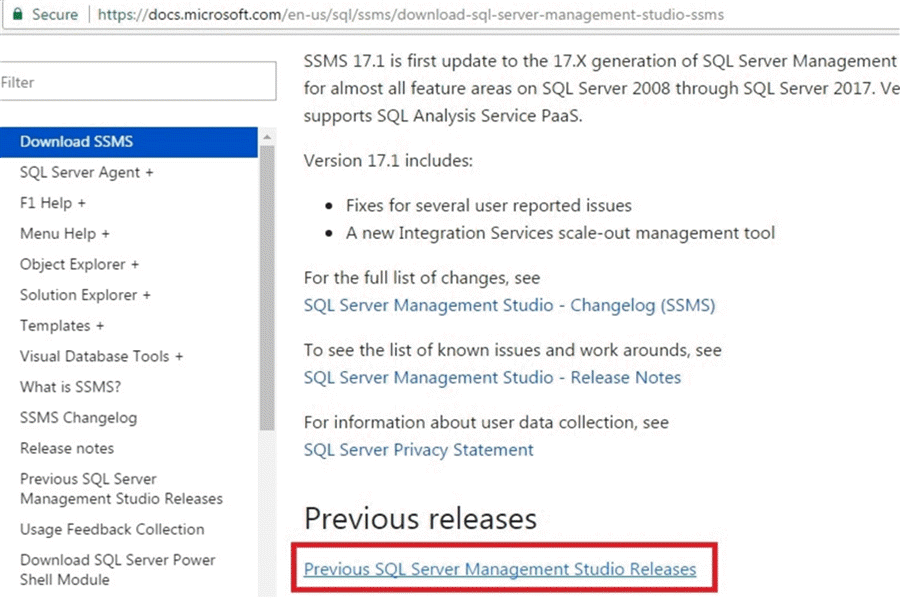Image resolution: width=900 pixels, height=598 pixels.
Task: Open the SQL Server Privacy Statement link
Action: pyautogui.click(x=418, y=450)
